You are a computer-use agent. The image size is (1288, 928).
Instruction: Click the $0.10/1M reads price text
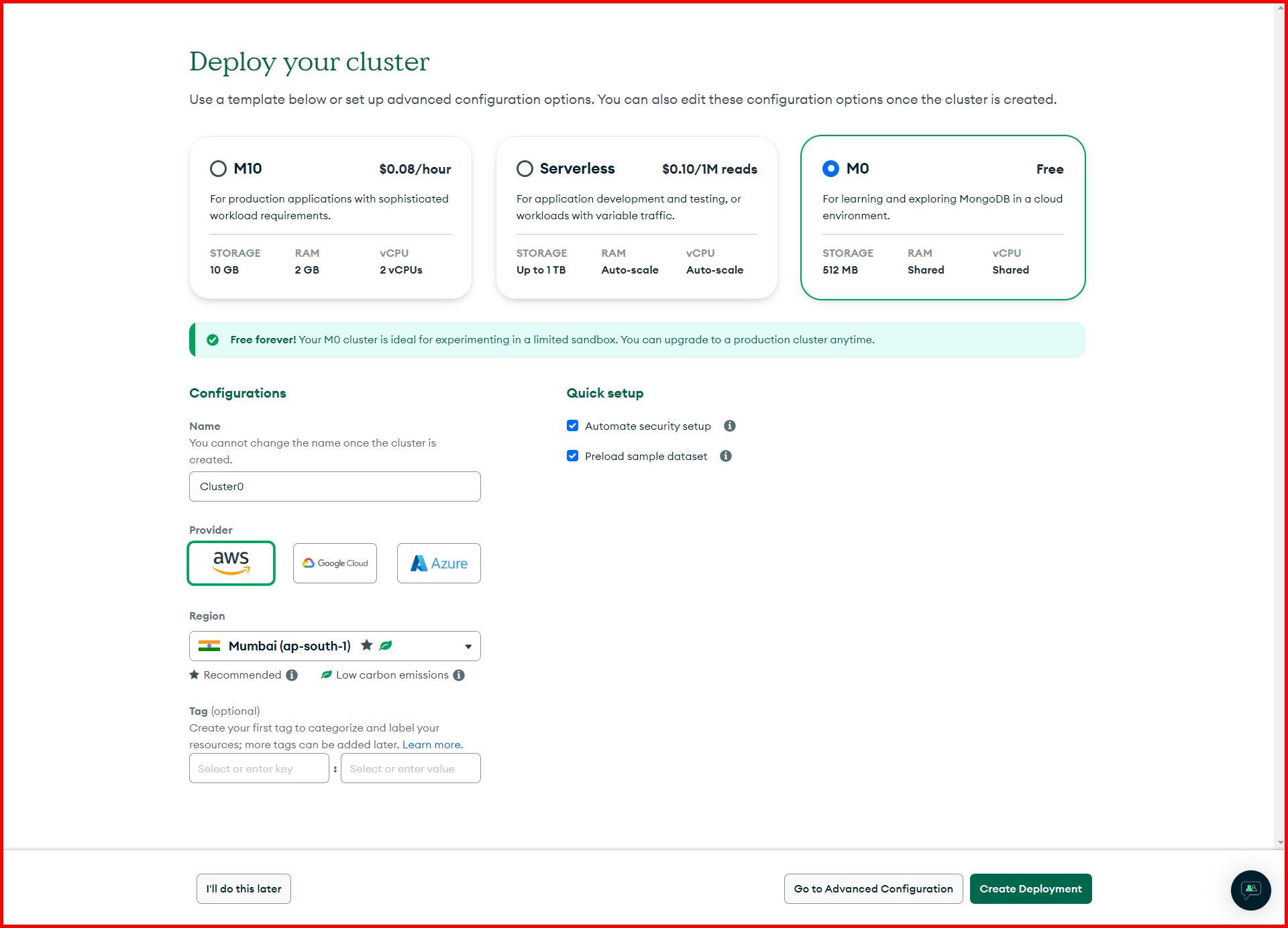[710, 169]
